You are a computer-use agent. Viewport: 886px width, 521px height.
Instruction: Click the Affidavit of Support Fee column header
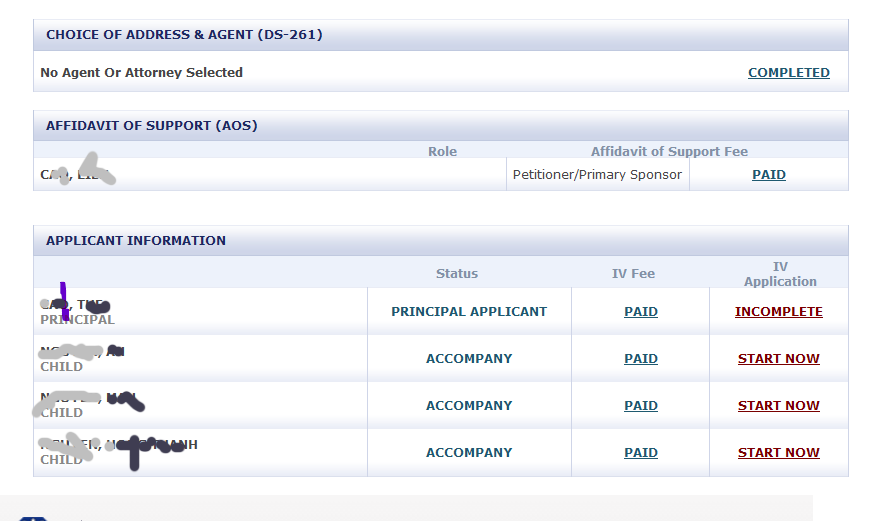669,151
